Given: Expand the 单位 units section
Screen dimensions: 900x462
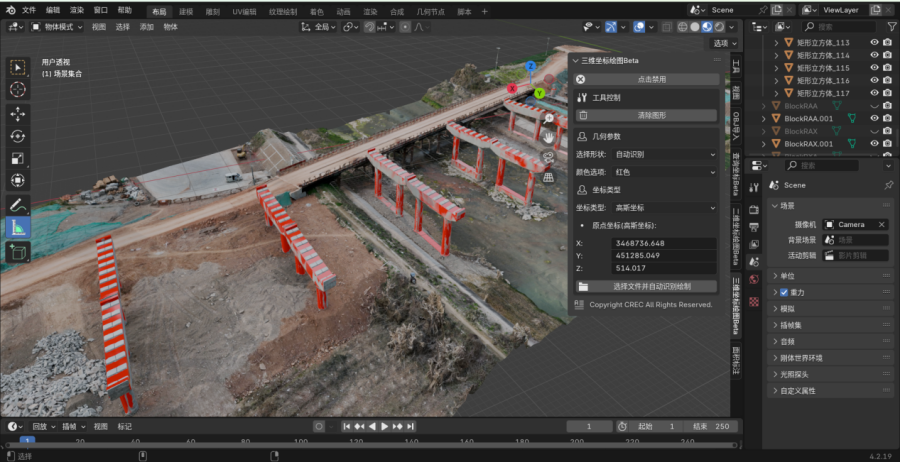Looking at the screenshot, I should coord(787,276).
